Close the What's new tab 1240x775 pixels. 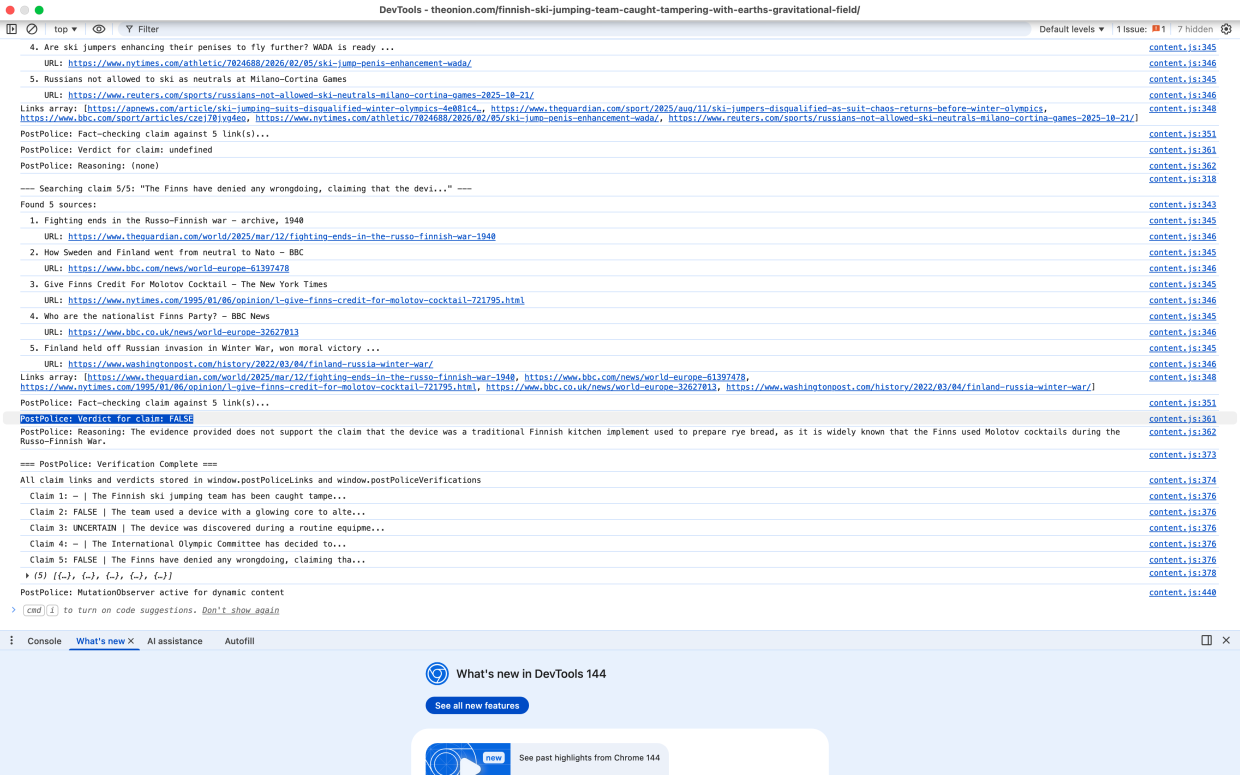point(131,641)
